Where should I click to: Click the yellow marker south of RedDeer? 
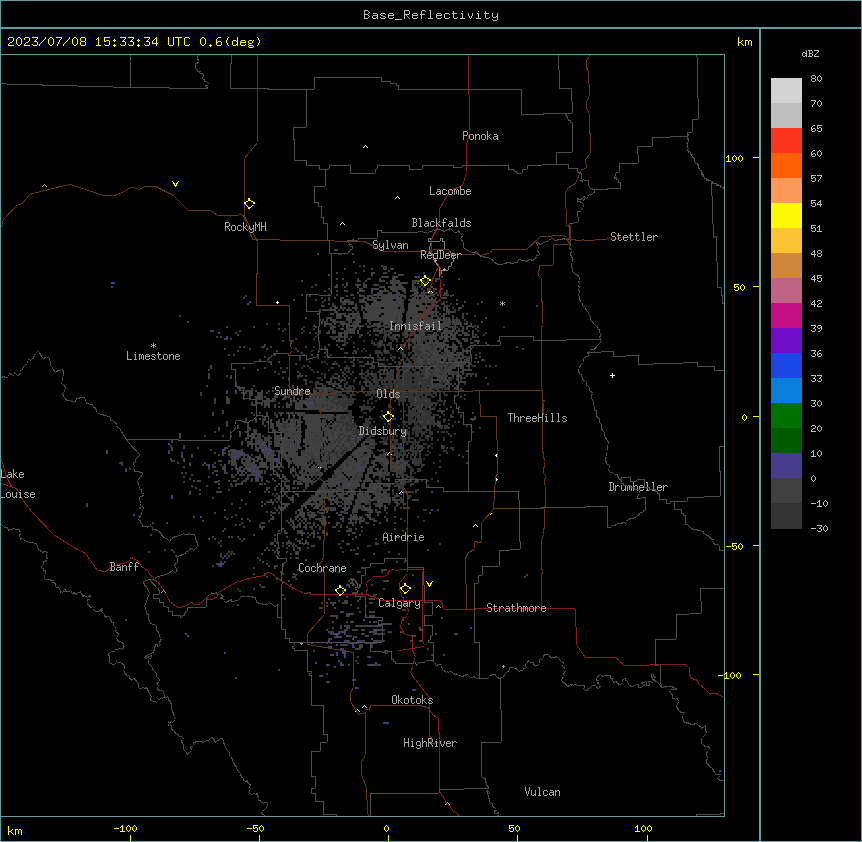pos(426,281)
